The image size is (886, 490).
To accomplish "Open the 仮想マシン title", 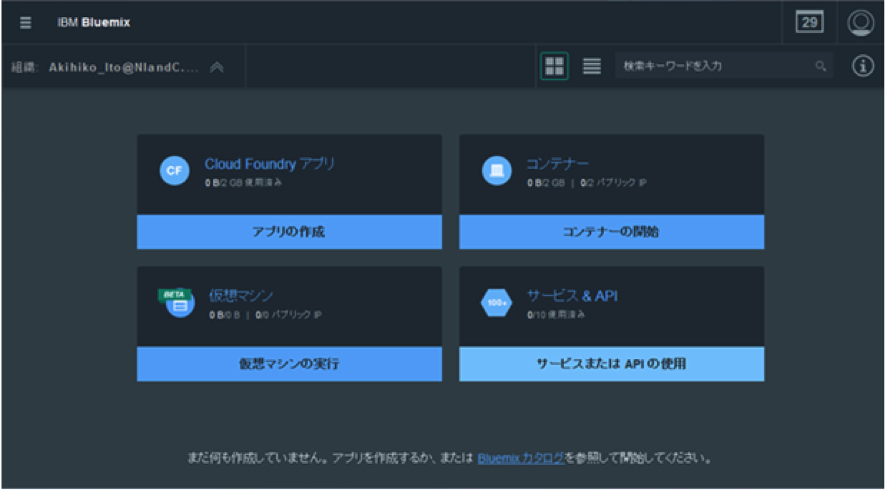I will pyautogui.click(x=241, y=296).
